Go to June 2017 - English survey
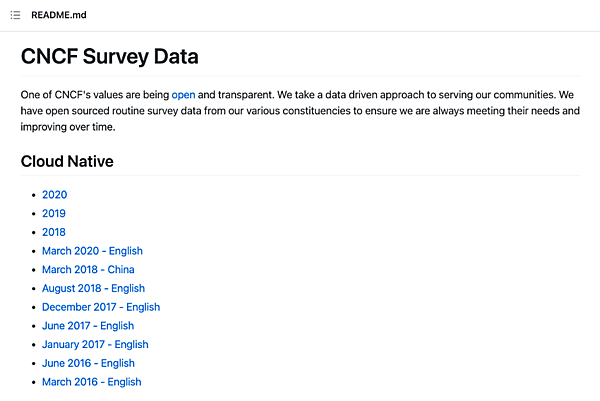This screenshot has width=600, height=401. (x=87, y=326)
